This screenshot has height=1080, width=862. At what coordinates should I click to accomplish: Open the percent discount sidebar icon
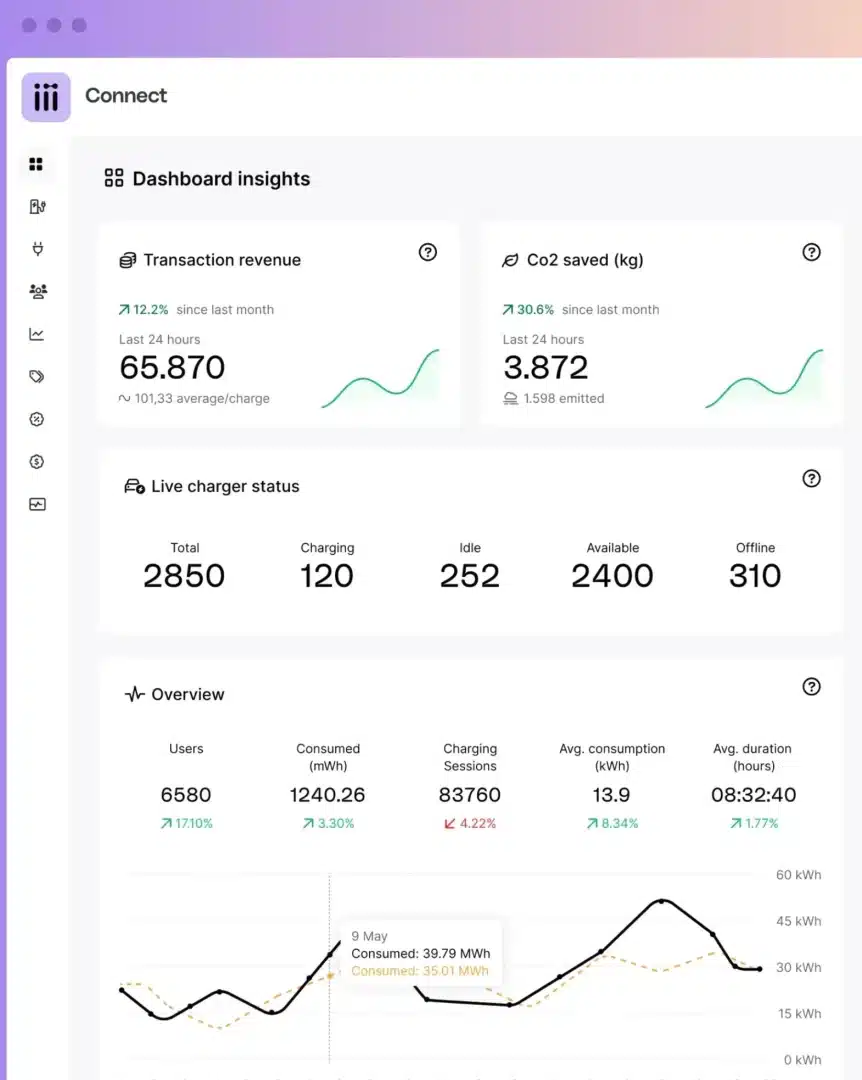(37, 419)
